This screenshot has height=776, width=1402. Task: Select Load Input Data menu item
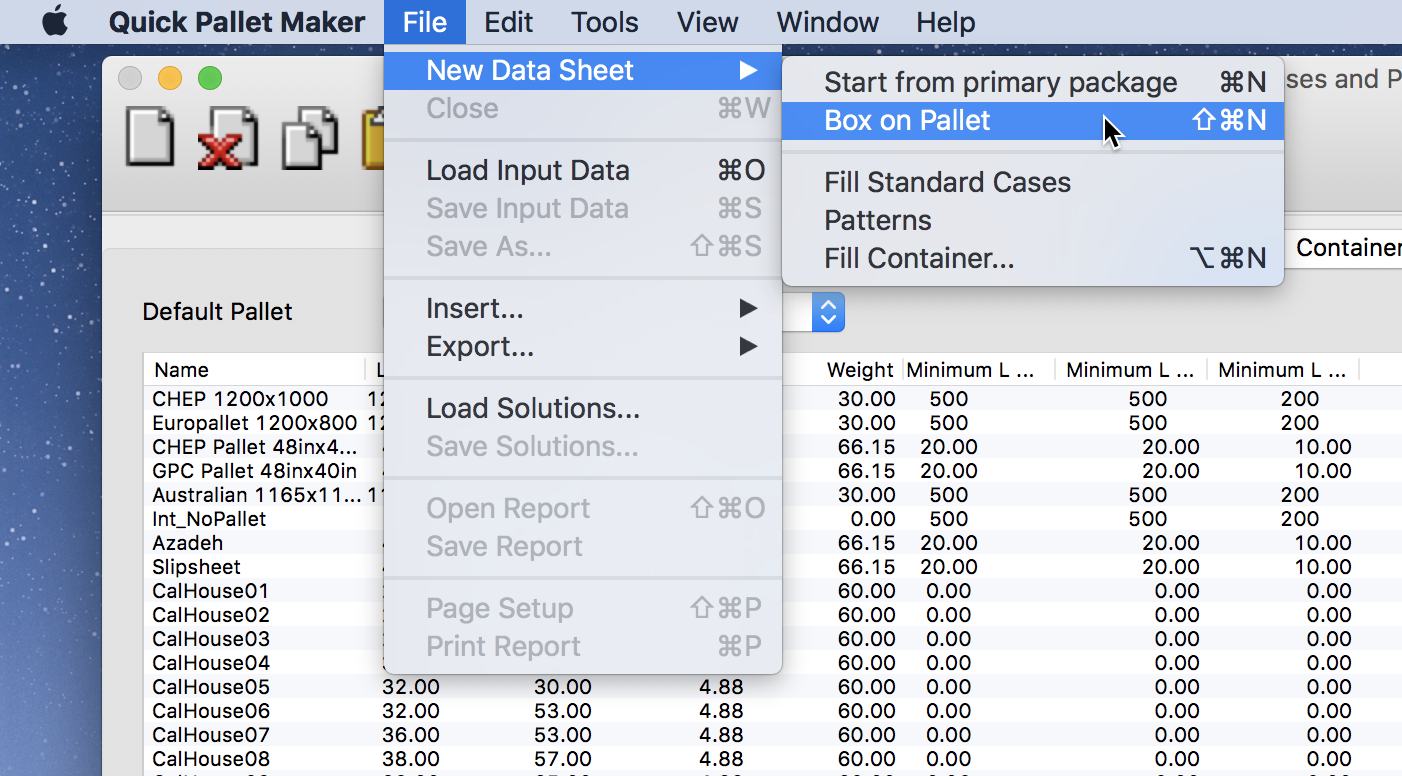click(583, 170)
